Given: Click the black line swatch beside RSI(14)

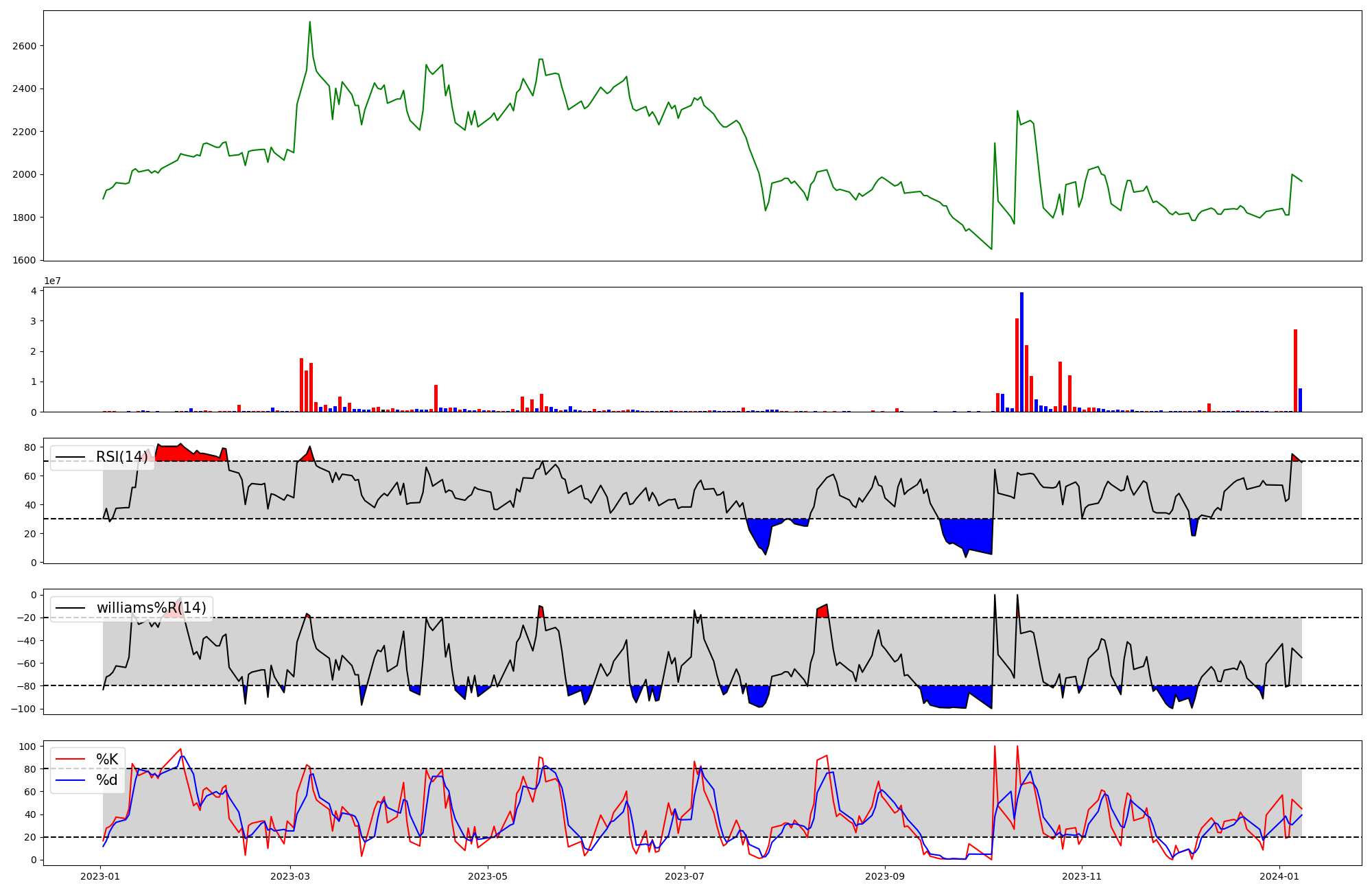Looking at the screenshot, I should [x=70, y=457].
